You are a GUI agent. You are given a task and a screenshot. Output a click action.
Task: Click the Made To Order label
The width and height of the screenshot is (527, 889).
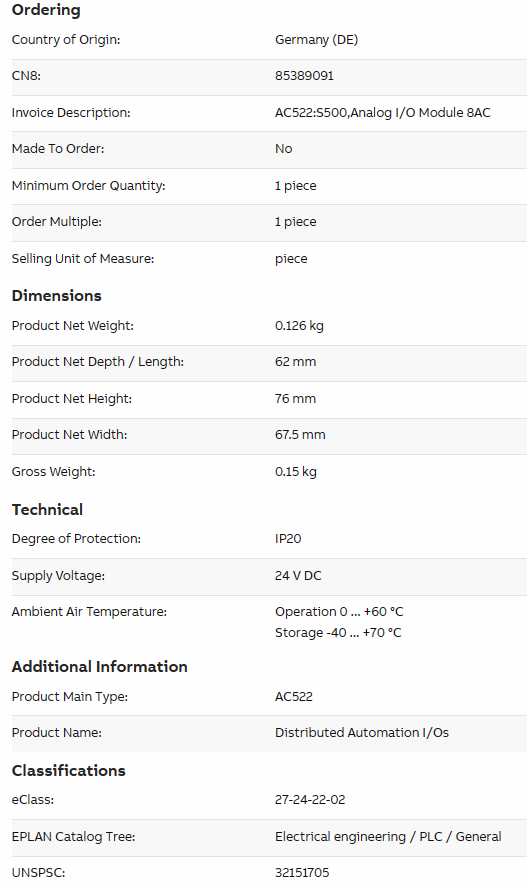pyautogui.click(x=58, y=149)
